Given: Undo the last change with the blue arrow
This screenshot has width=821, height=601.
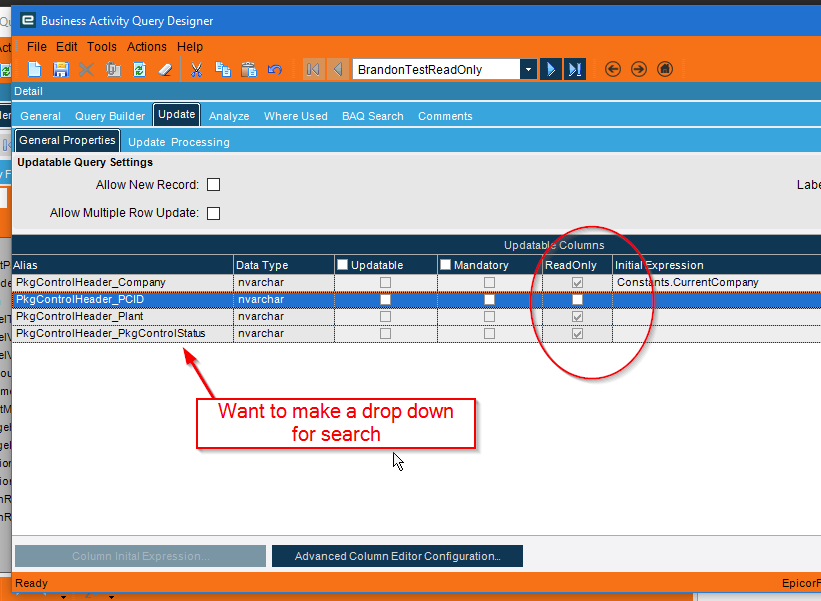Looking at the screenshot, I should (275, 69).
